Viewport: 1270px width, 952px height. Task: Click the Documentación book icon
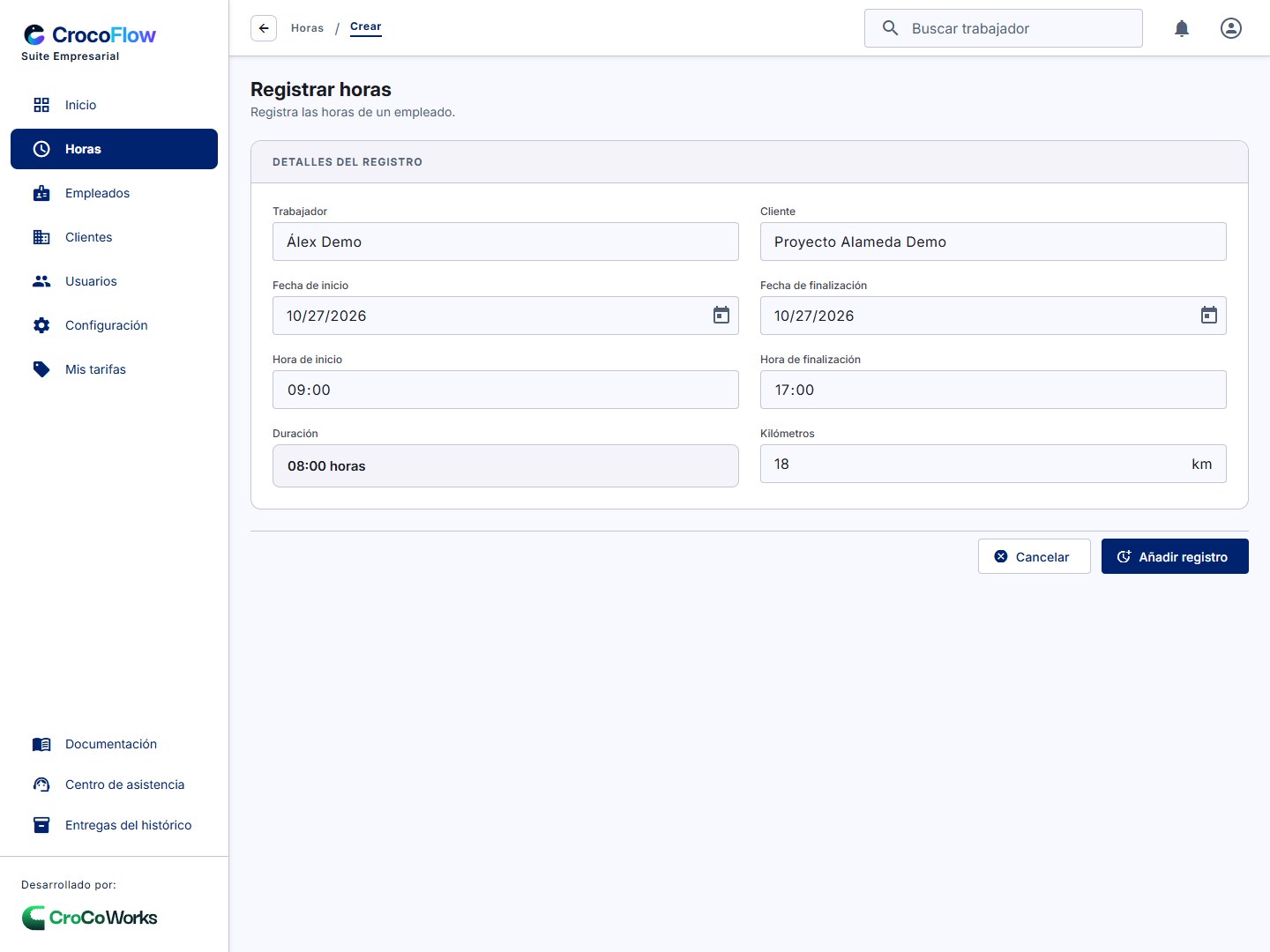(41, 744)
